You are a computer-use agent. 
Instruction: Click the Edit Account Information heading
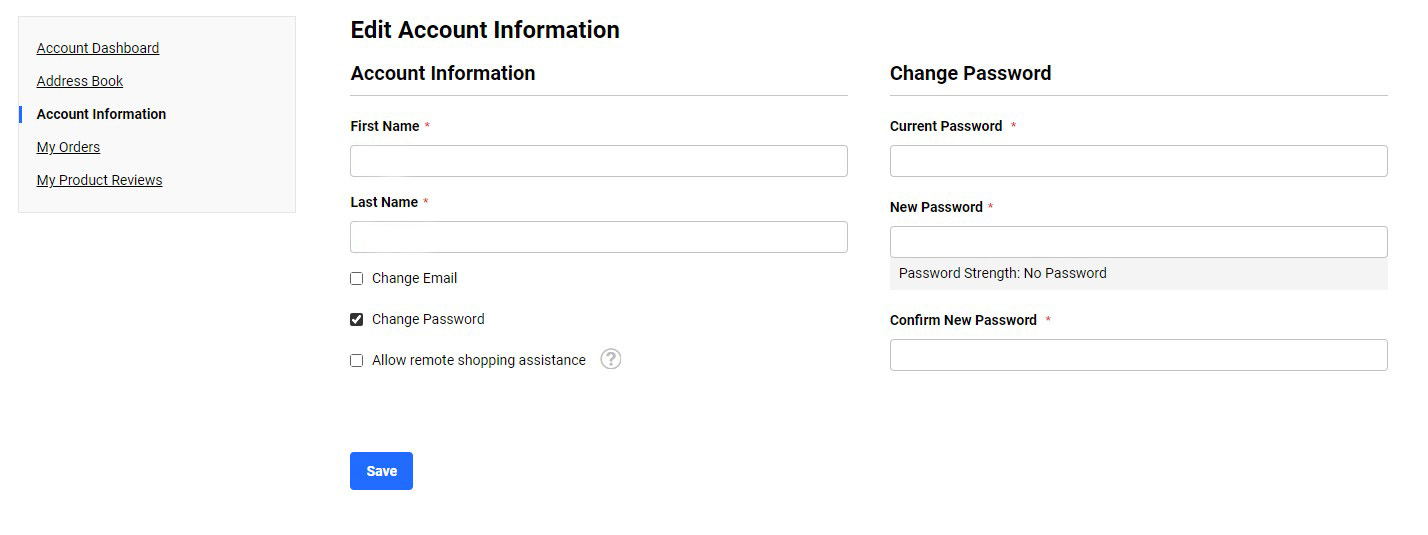click(x=485, y=30)
